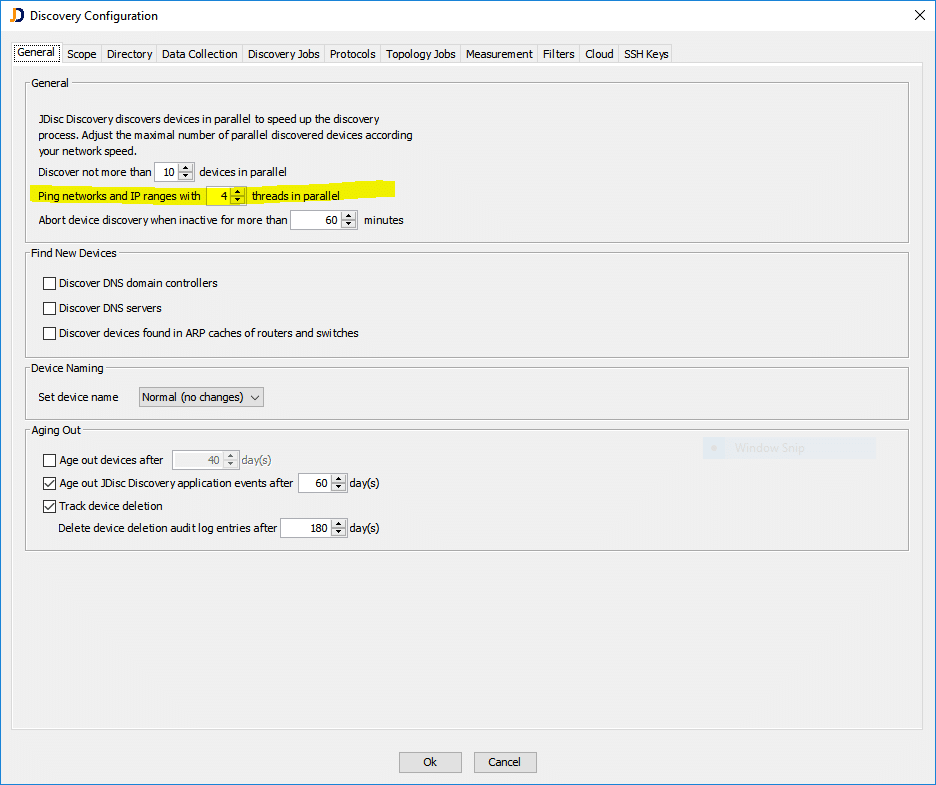
Task: Open the Set device name dropdown
Action: pyautogui.click(x=201, y=397)
